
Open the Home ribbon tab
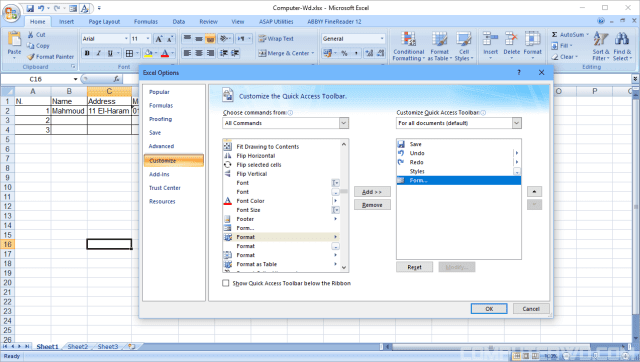tap(38, 22)
